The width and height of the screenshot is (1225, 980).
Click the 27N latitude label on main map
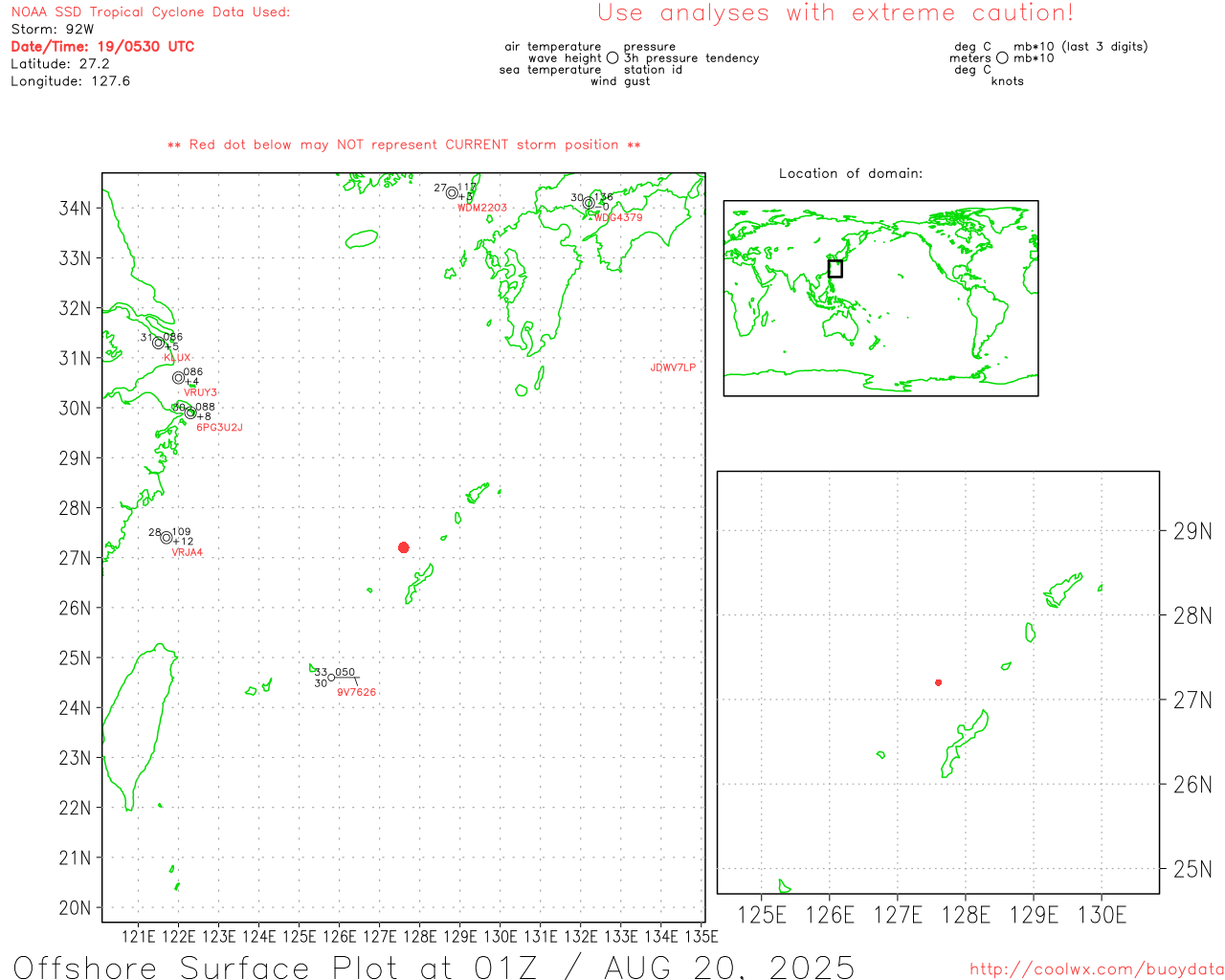[76, 559]
